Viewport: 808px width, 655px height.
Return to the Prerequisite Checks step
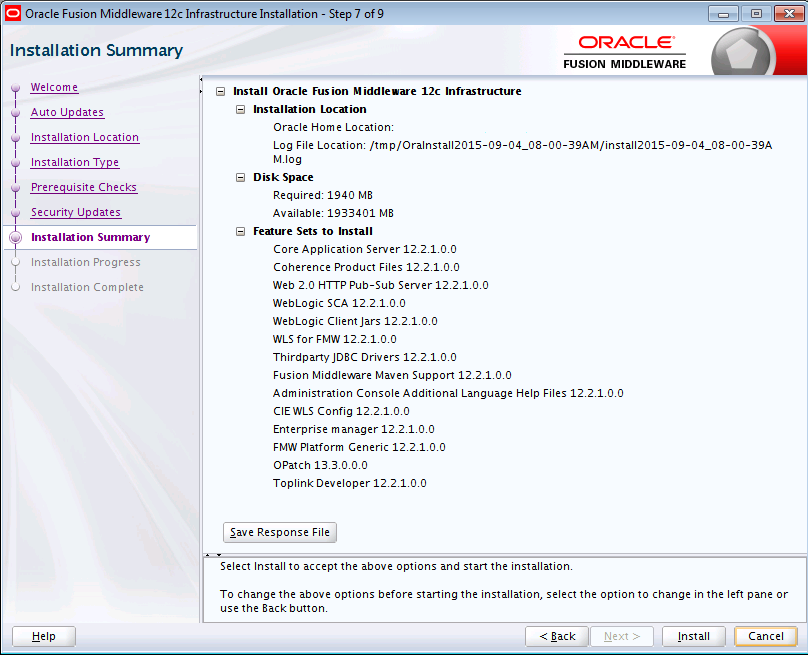[83, 187]
